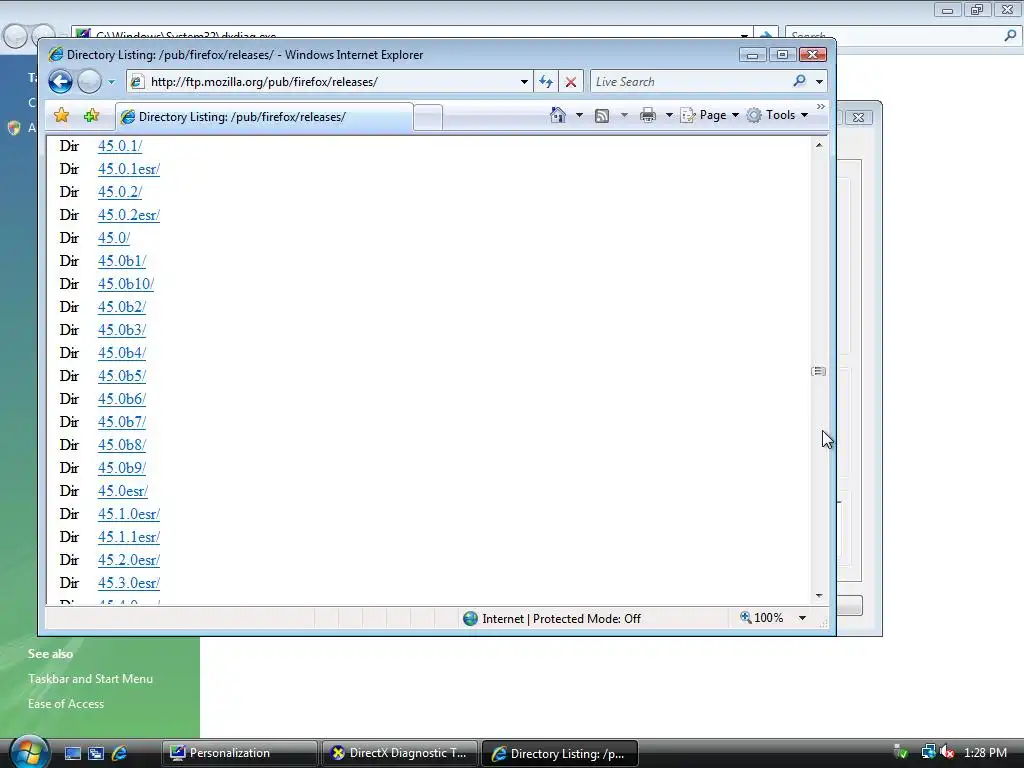Select the Directory Listing browser tab

point(264,117)
